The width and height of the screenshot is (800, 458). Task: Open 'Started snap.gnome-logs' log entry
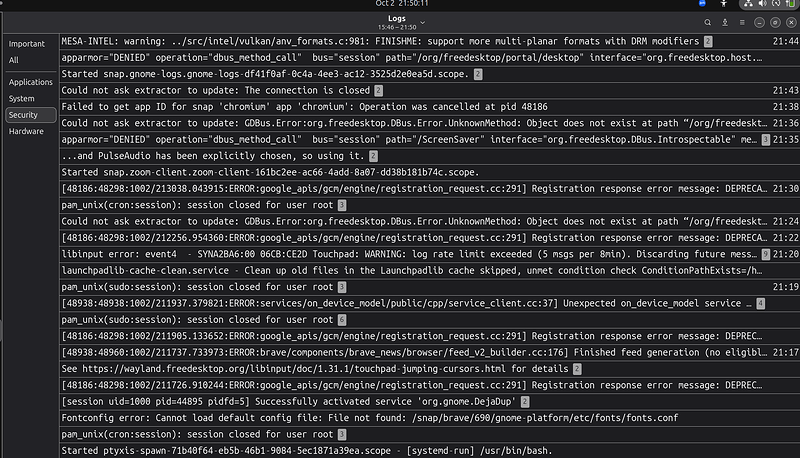click(x=430, y=74)
